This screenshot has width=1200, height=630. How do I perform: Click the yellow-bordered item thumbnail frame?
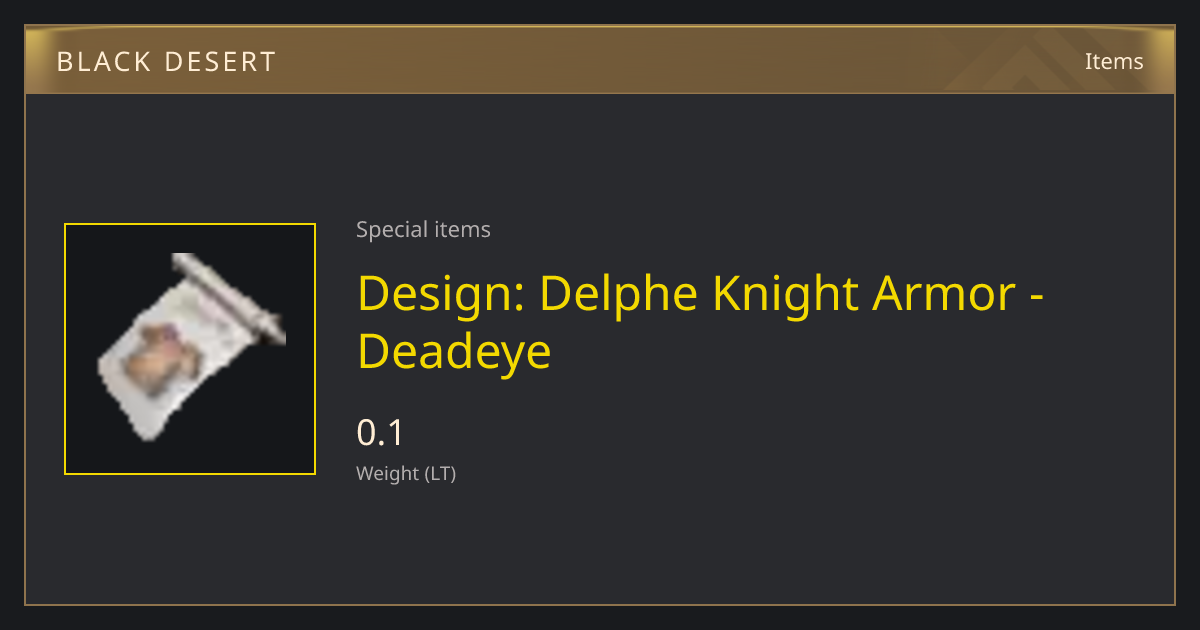190,349
